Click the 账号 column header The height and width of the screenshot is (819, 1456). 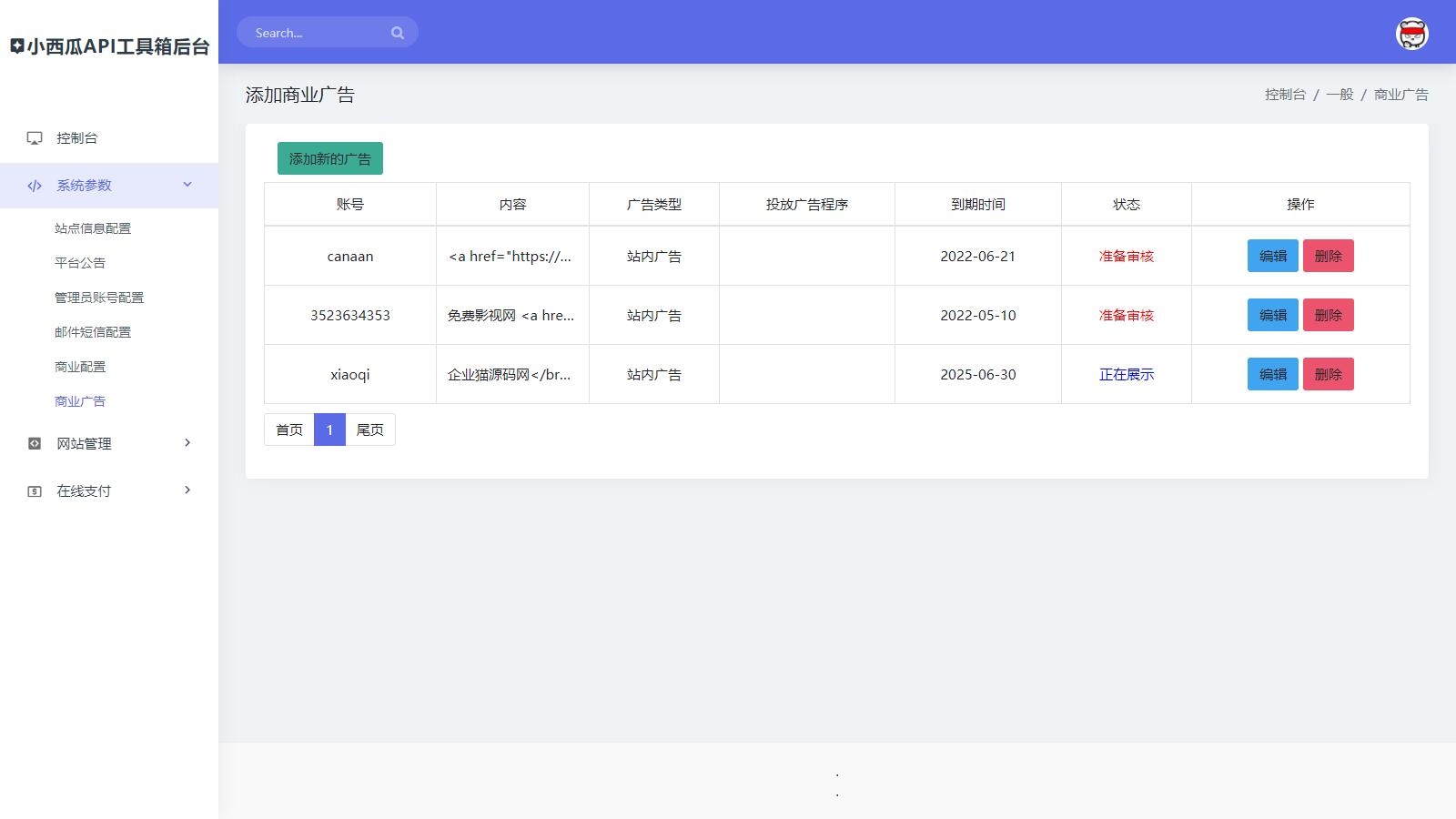click(x=350, y=205)
